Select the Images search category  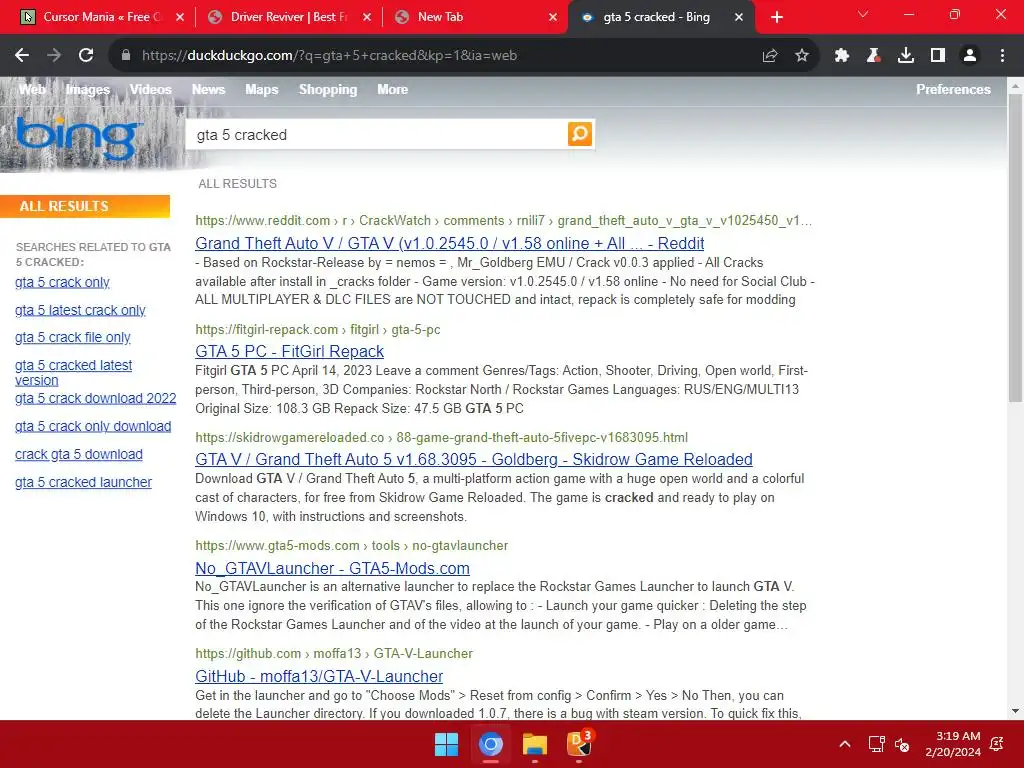point(88,89)
